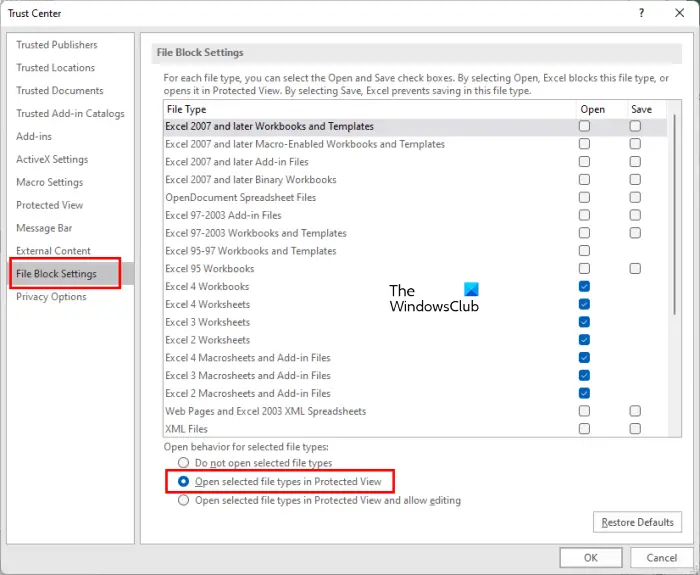The height and width of the screenshot is (575, 700).
Task: Click the Save column header
Action: 641,109
